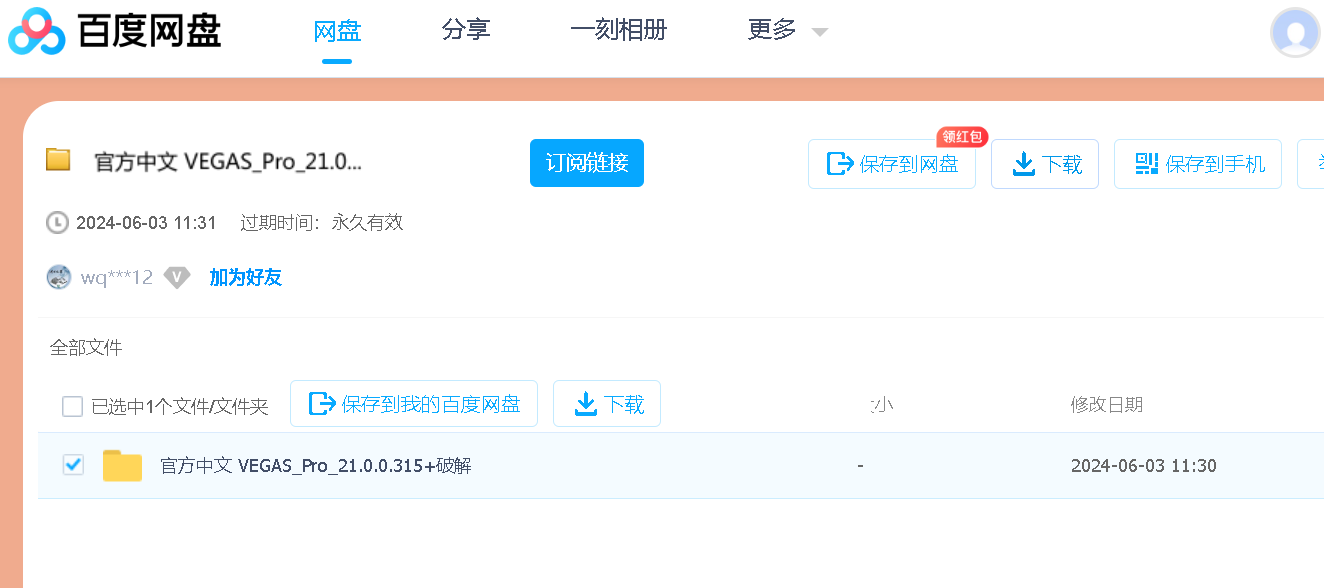Click the VIP diamond badge icon
This screenshot has height=588, width=1324.
(177, 277)
